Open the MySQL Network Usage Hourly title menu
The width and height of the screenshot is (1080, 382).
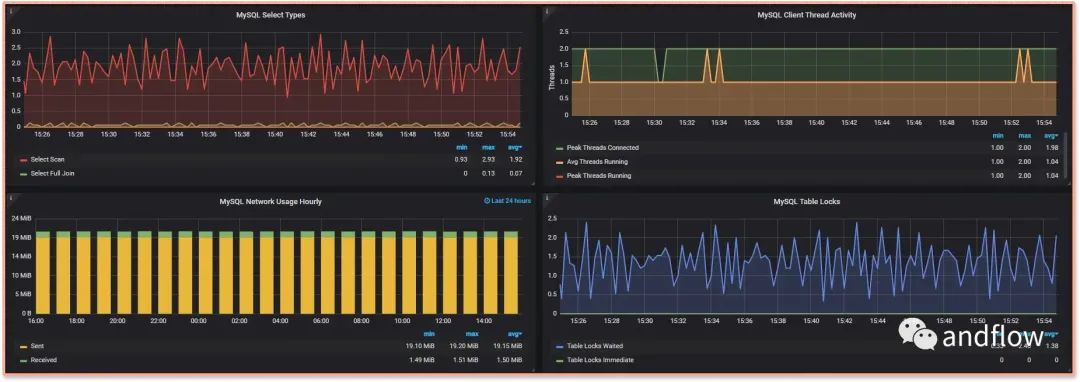pyautogui.click(x=271, y=202)
